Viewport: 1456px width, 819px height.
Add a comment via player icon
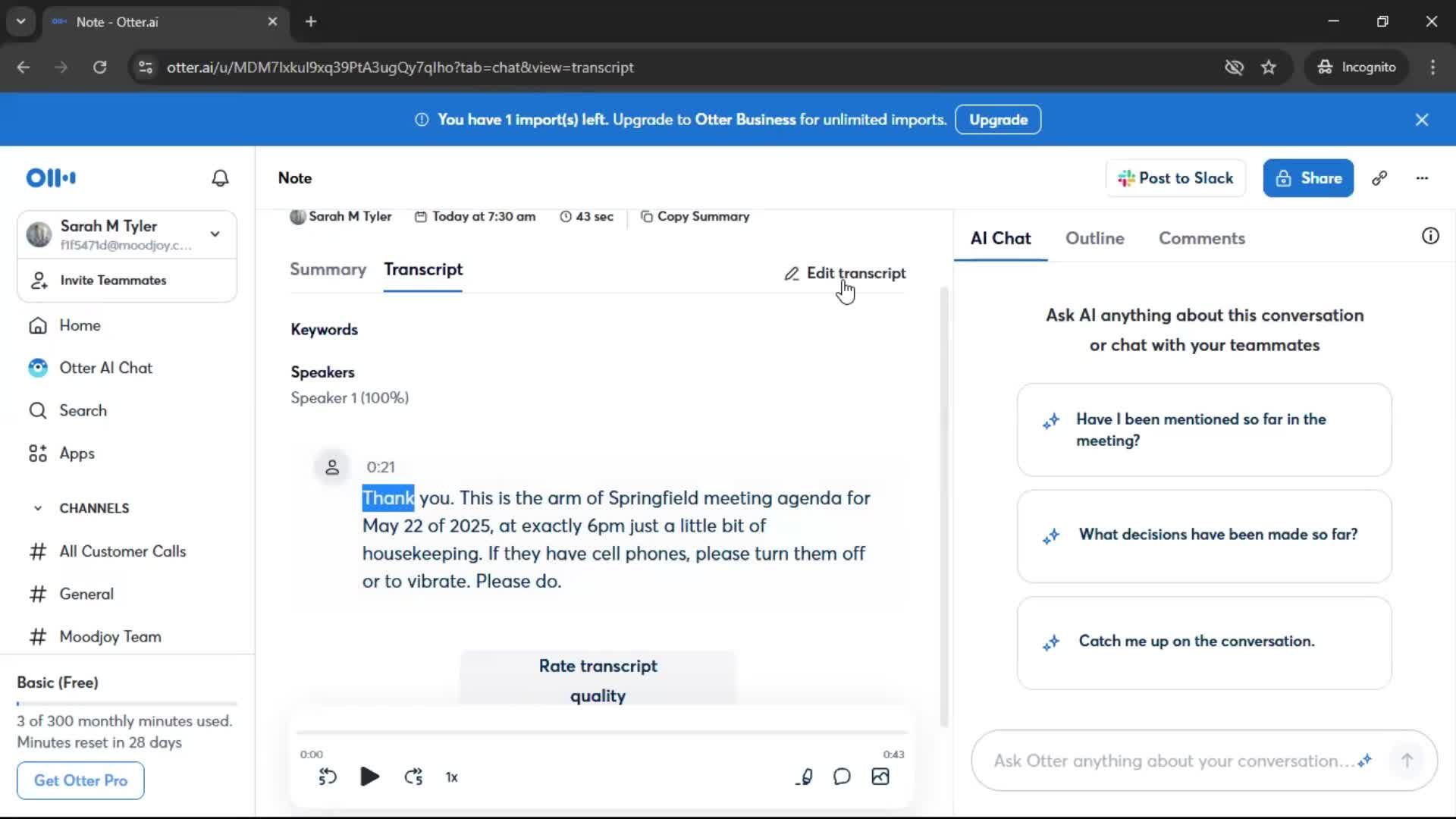pos(842,777)
